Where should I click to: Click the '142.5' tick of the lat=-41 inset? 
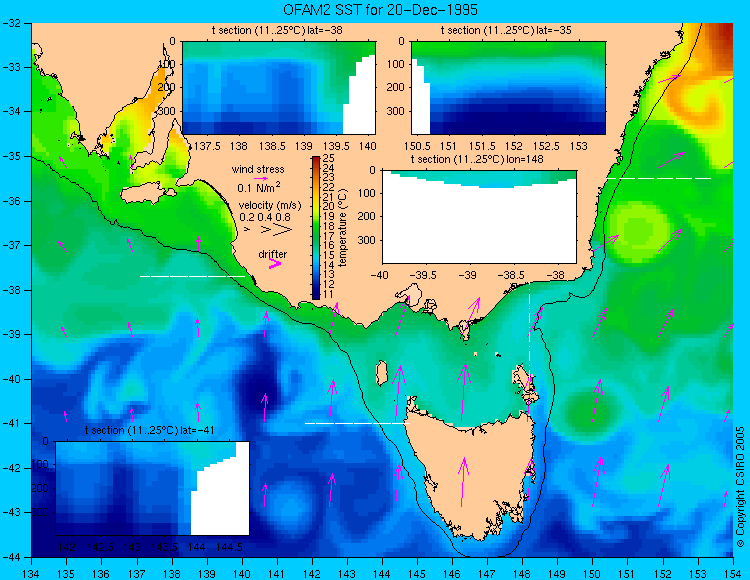click(x=99, y=547)
